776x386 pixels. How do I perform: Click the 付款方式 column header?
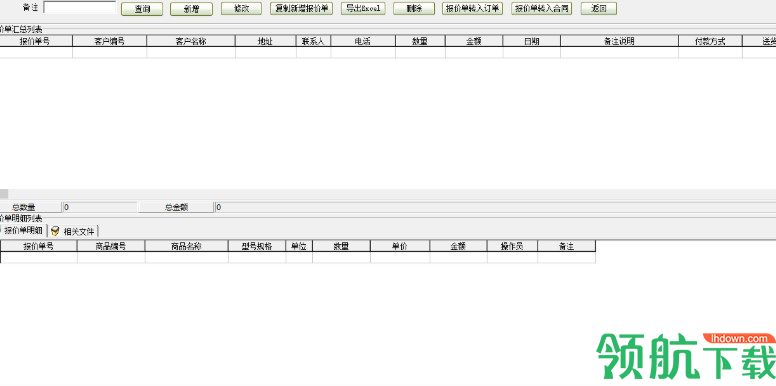click(710, 41)
